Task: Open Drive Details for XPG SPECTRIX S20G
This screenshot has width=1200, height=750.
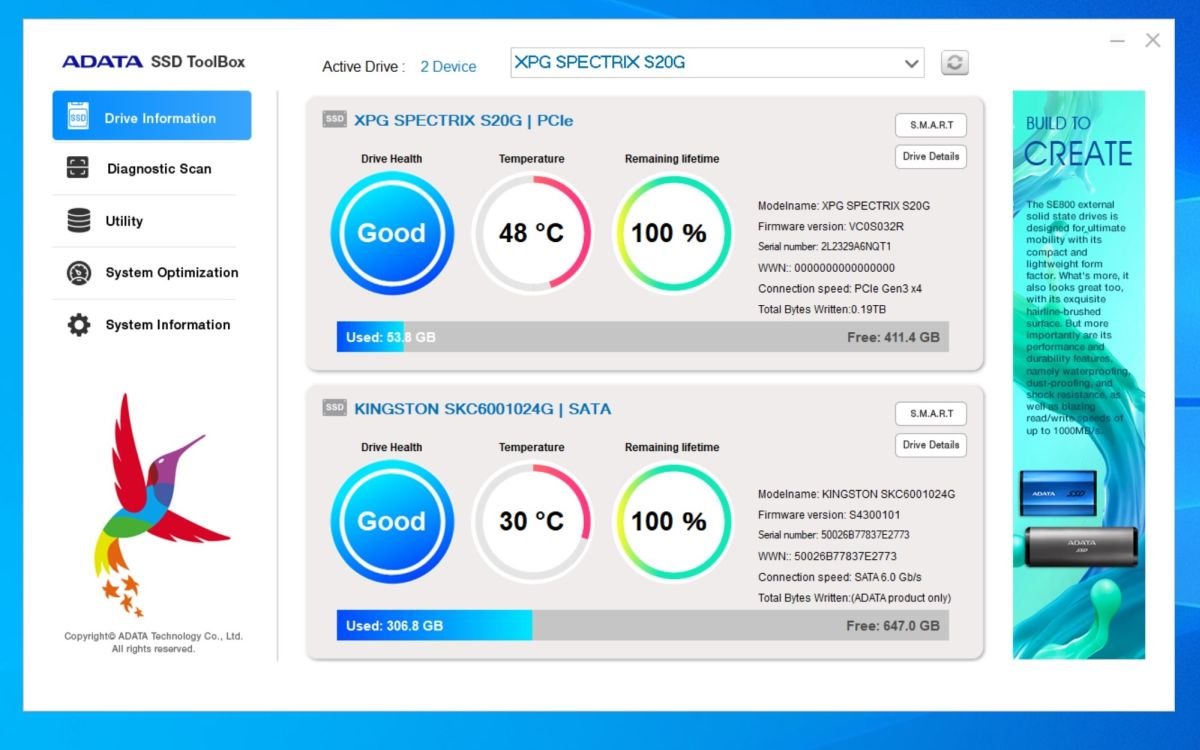Action: 930,156
